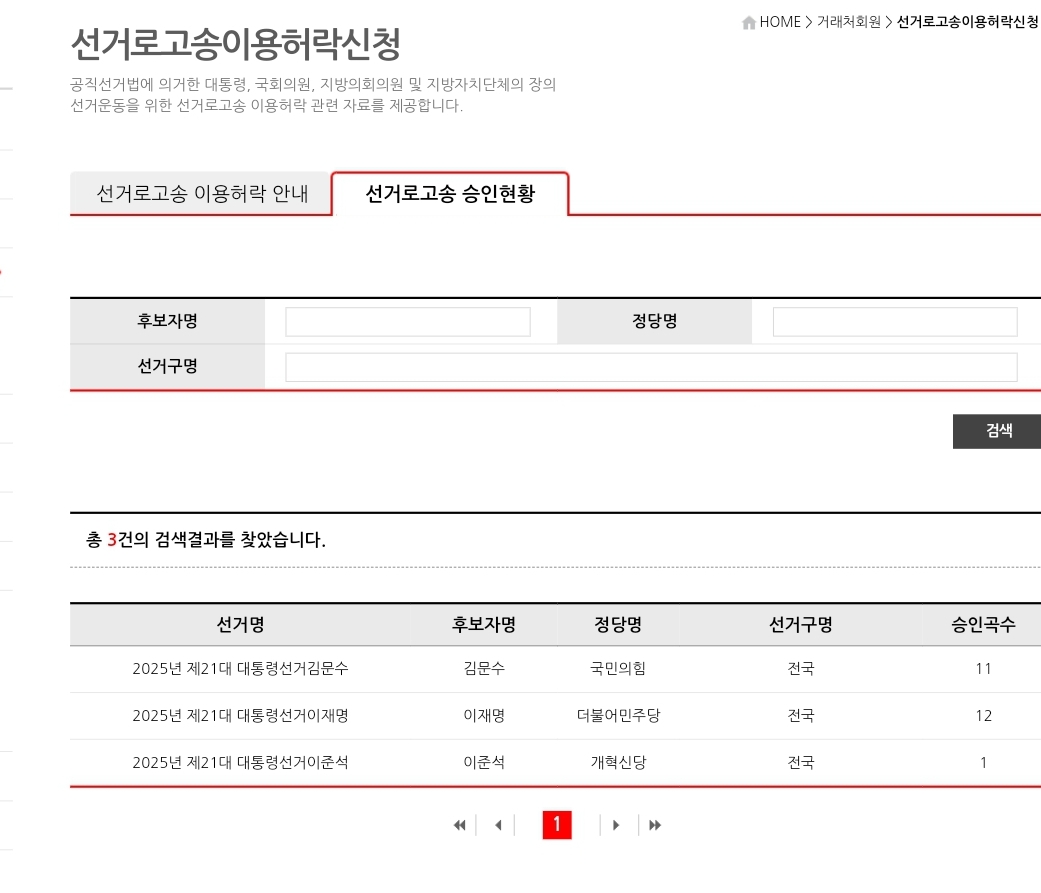Click the page title 선거로고송이용허락신청
This screenshot has height=893, width=1041.
click(x=236, y=43)
